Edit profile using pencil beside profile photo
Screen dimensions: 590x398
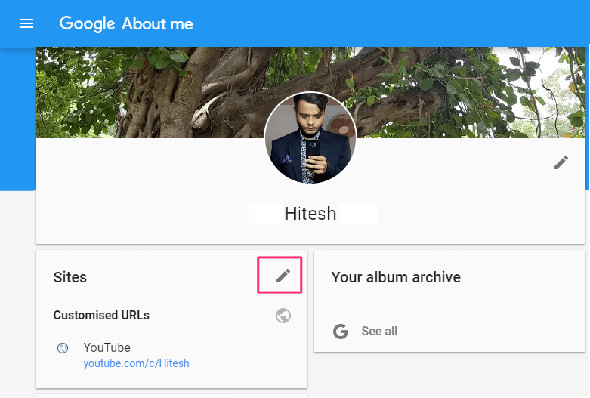[561, 163]
